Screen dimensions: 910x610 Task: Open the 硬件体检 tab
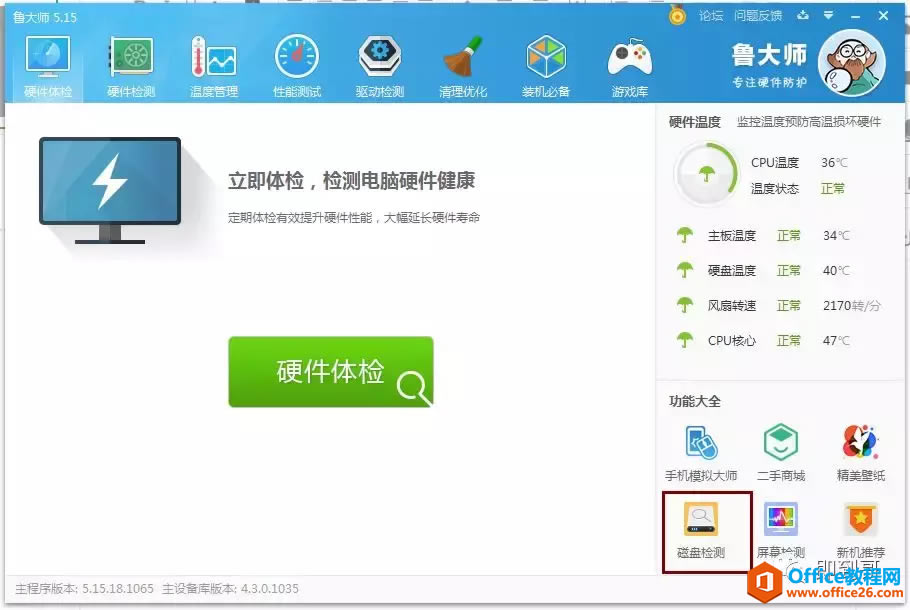coord(48,66)
